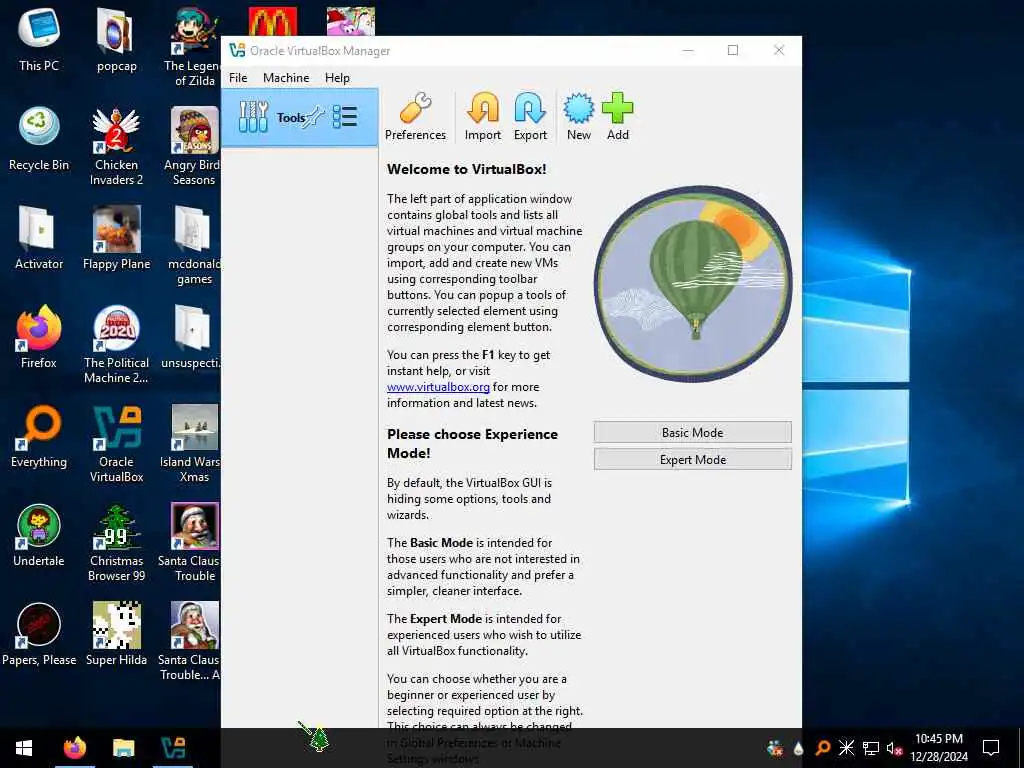The image size is (1024, 768).
Task: Select the mcdonalds games folder icon
Action: (x=193, y=246)
